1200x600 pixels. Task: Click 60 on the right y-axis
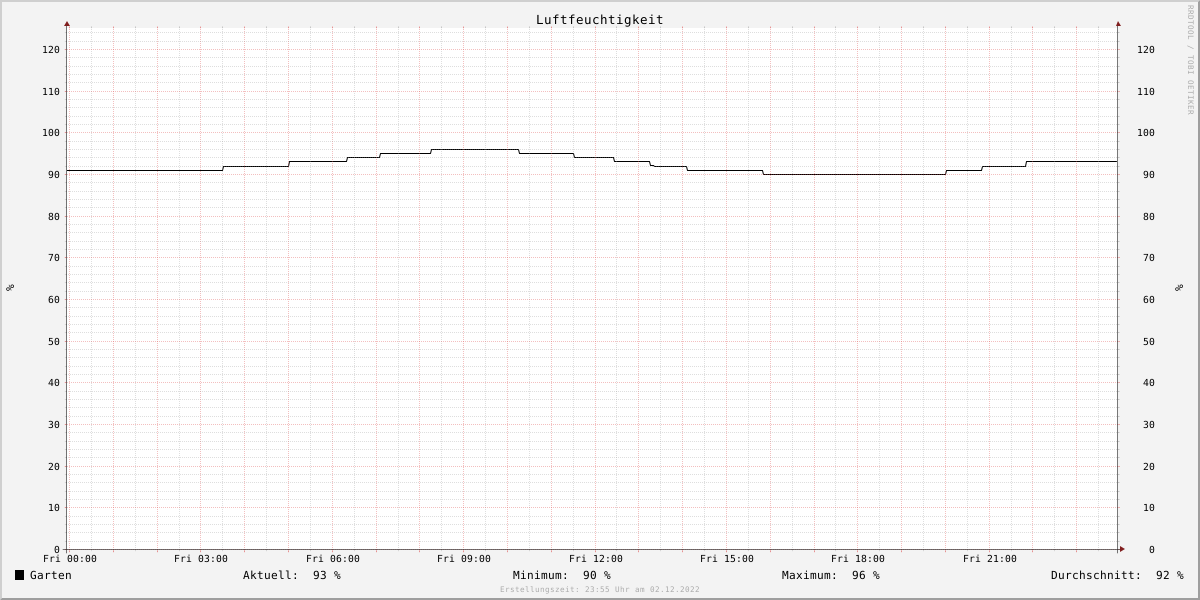(1148, 299)
